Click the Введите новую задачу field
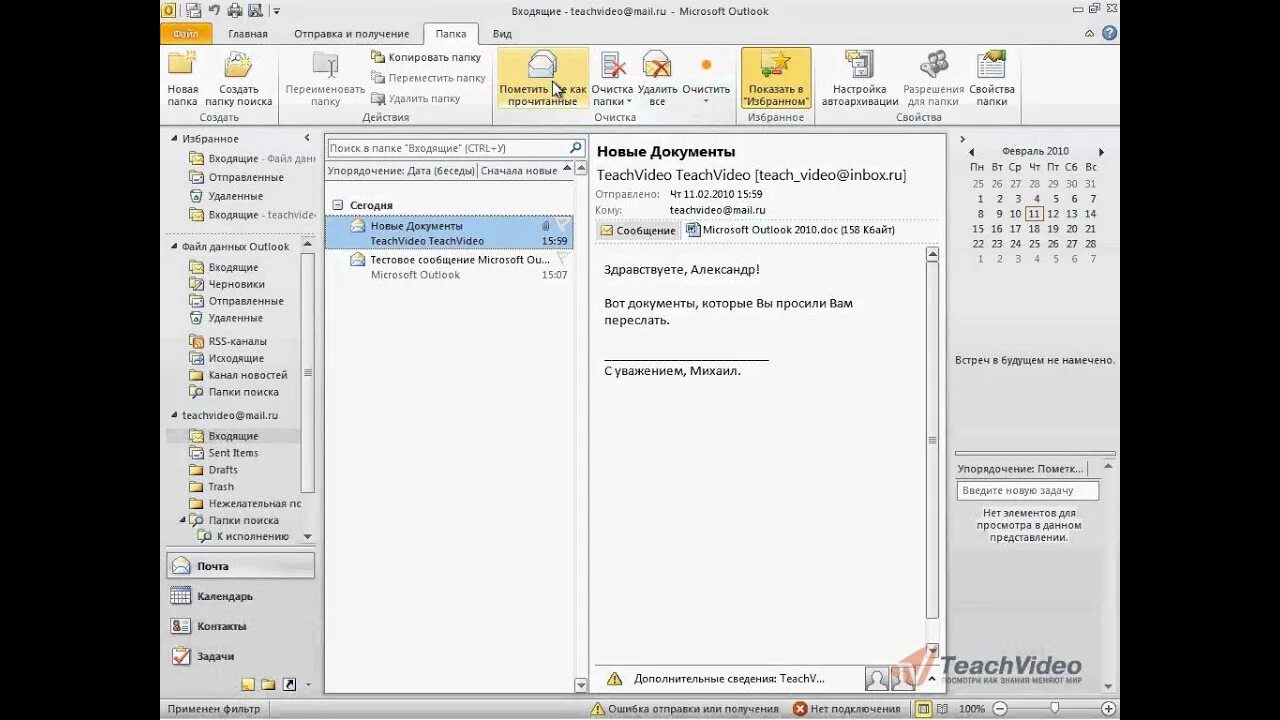The height and width of the screenshot is (720, 1280). (1028, 491)
